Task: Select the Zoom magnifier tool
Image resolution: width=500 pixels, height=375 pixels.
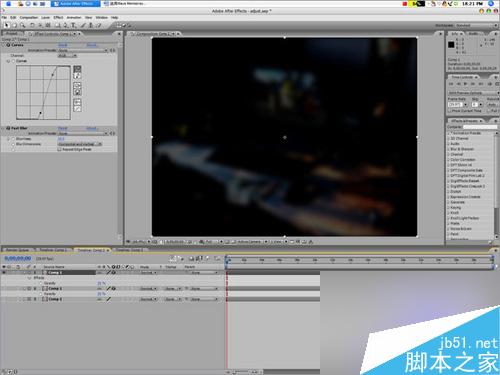Action: (x=23, y=25)
